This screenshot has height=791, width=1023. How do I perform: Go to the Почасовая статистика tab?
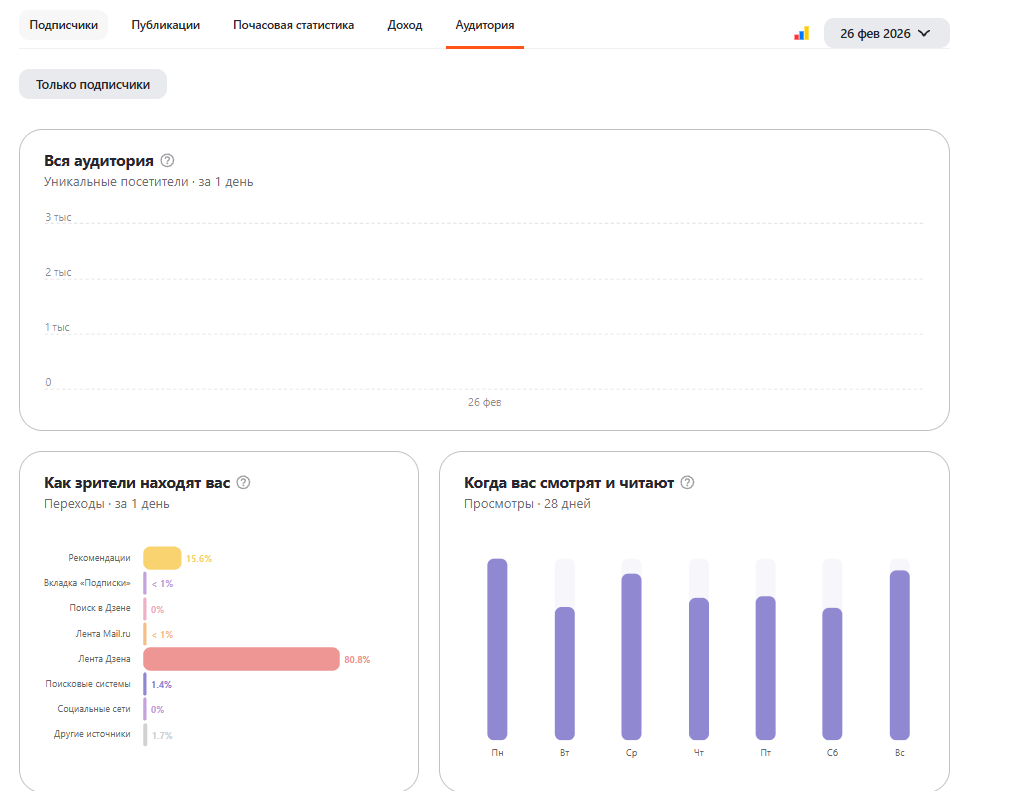coord(293,25)
